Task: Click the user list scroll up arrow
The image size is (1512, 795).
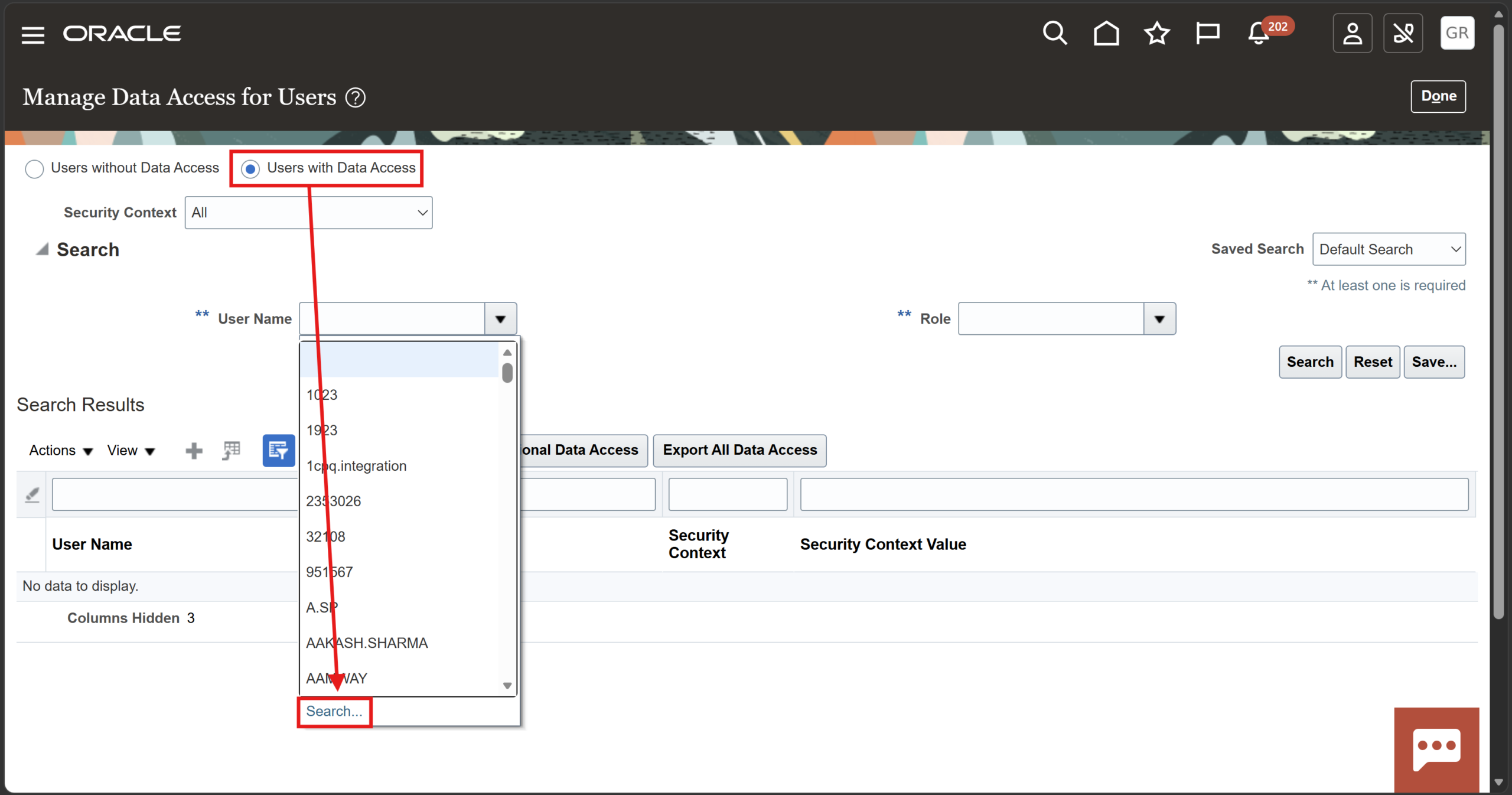Action: [507, 353]
